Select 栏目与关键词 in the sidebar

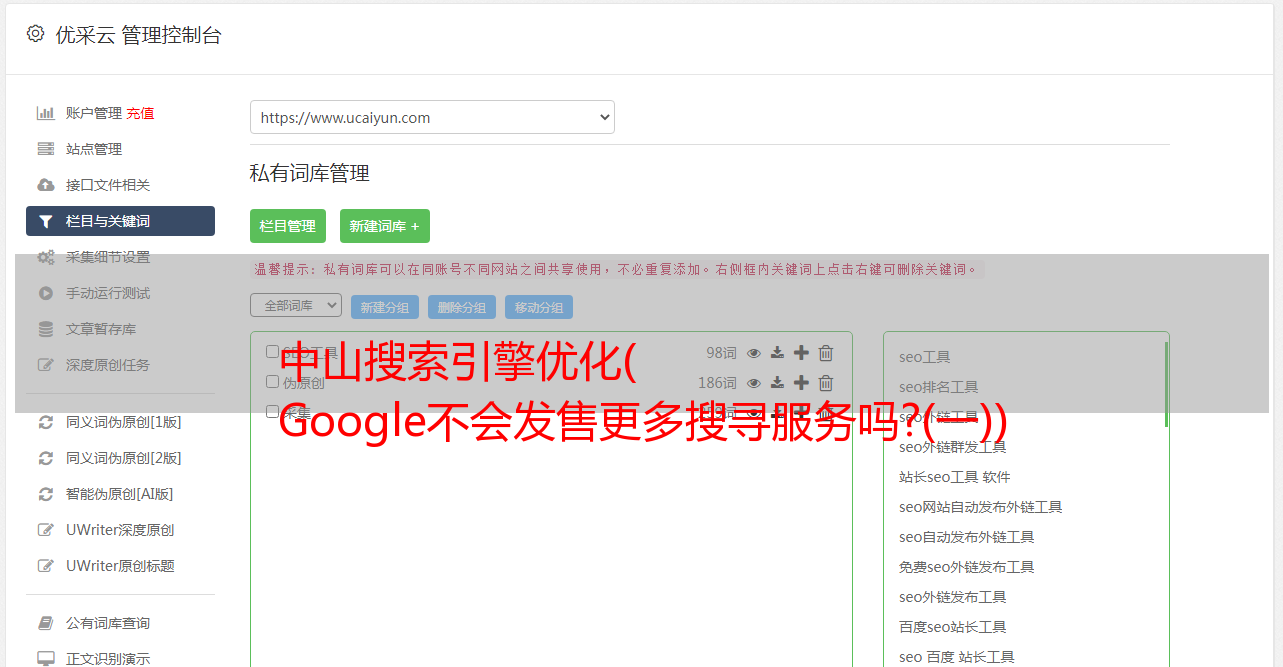click(x=120, y=221)
